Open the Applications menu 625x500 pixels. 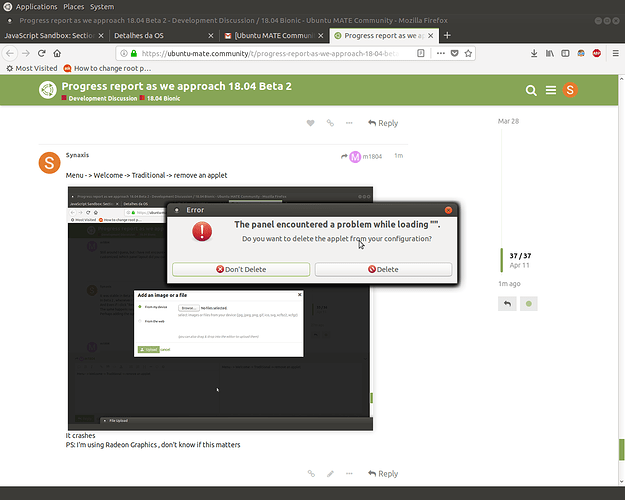(x=36, y=7)
